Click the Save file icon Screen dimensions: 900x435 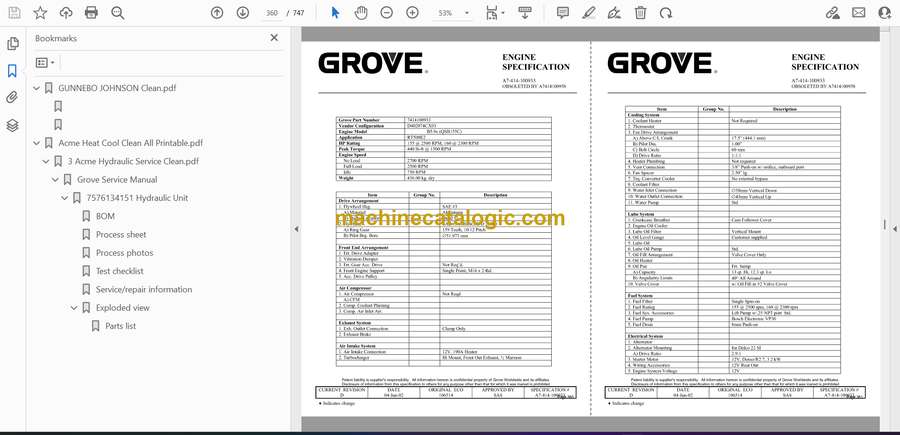click(x=14, y=13)
